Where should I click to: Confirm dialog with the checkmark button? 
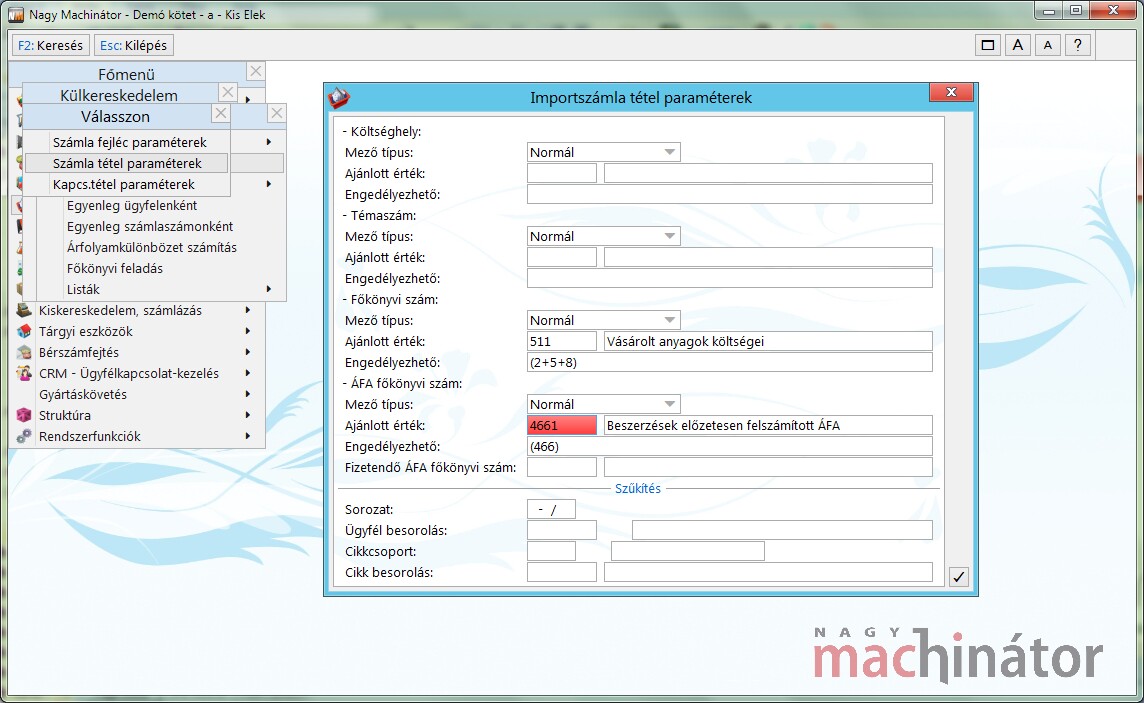(959, 577)
